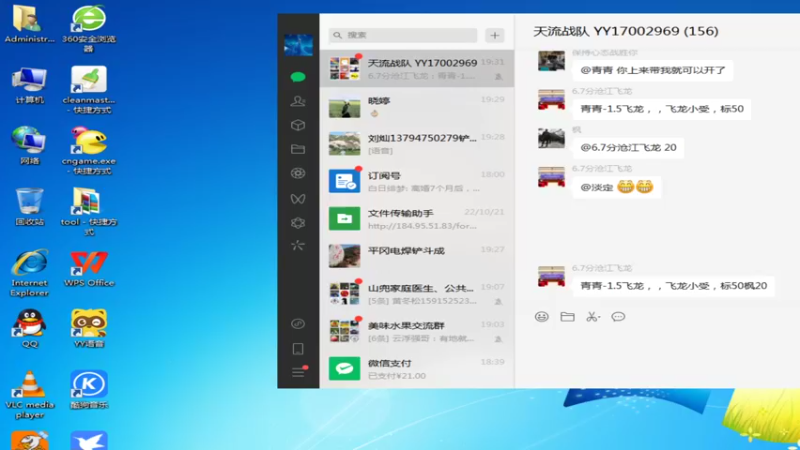Click the send file folder icon

[x=567, y=317]
